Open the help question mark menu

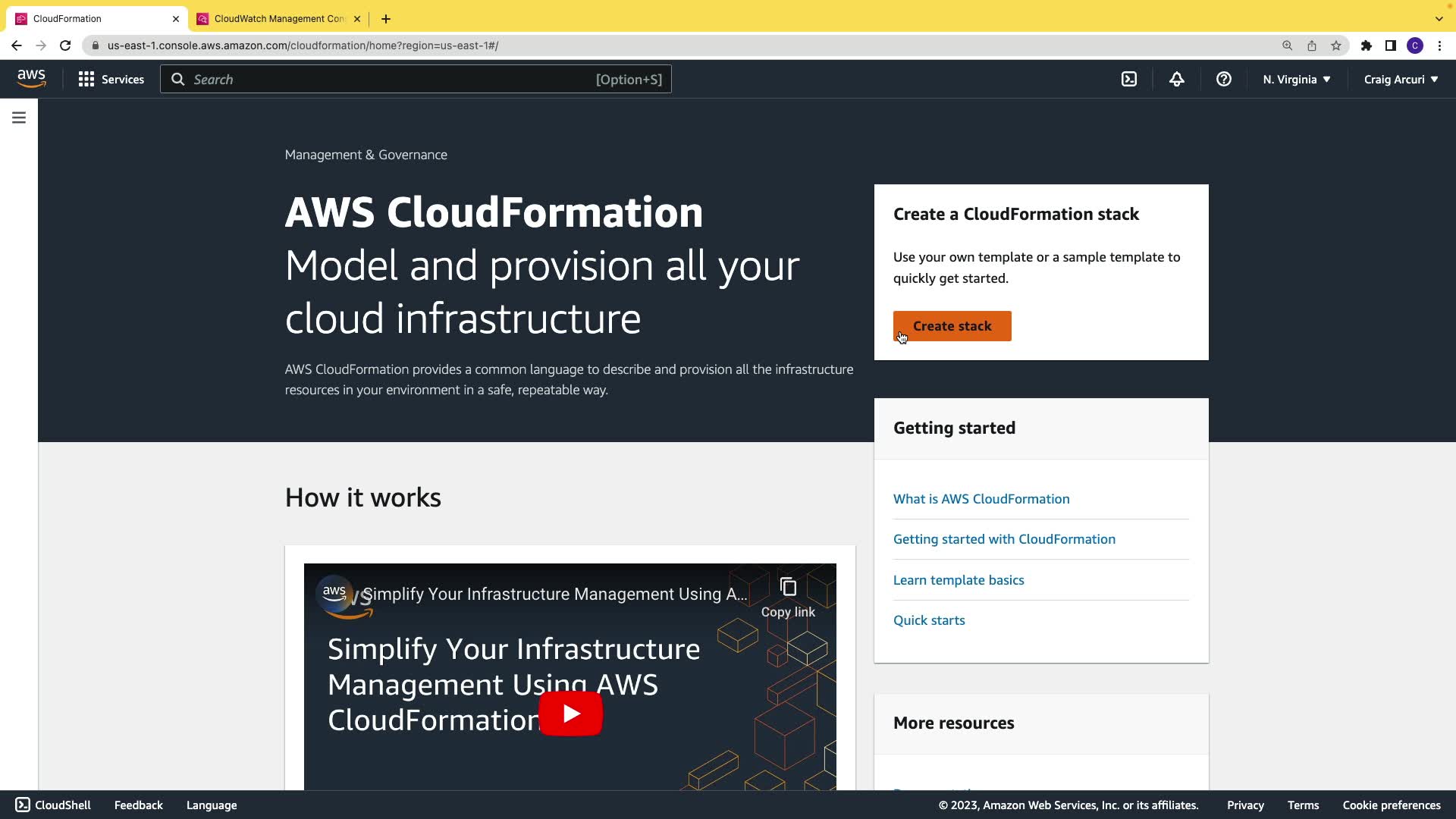[1223, 79]
